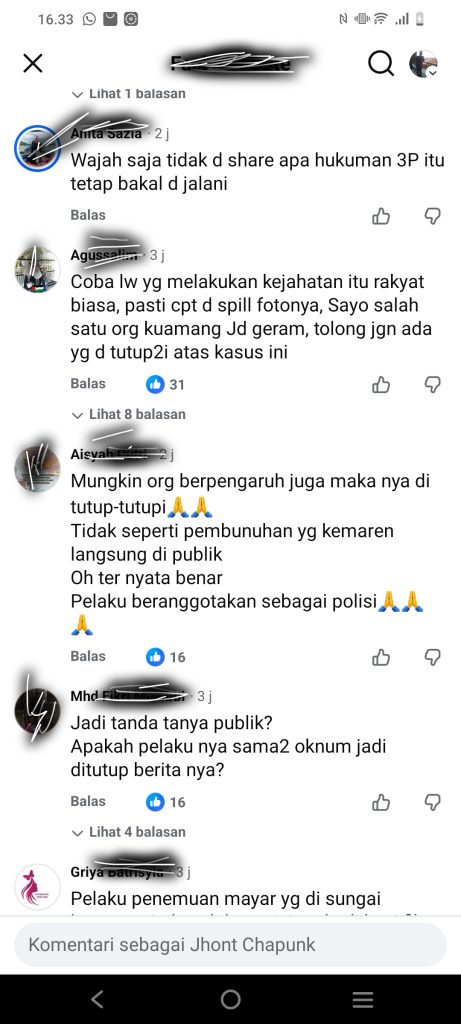Like the 'Jadi tanda tanya publik' comment
Viewport: 461px width, 1024px height.
(x=381, y=802)
